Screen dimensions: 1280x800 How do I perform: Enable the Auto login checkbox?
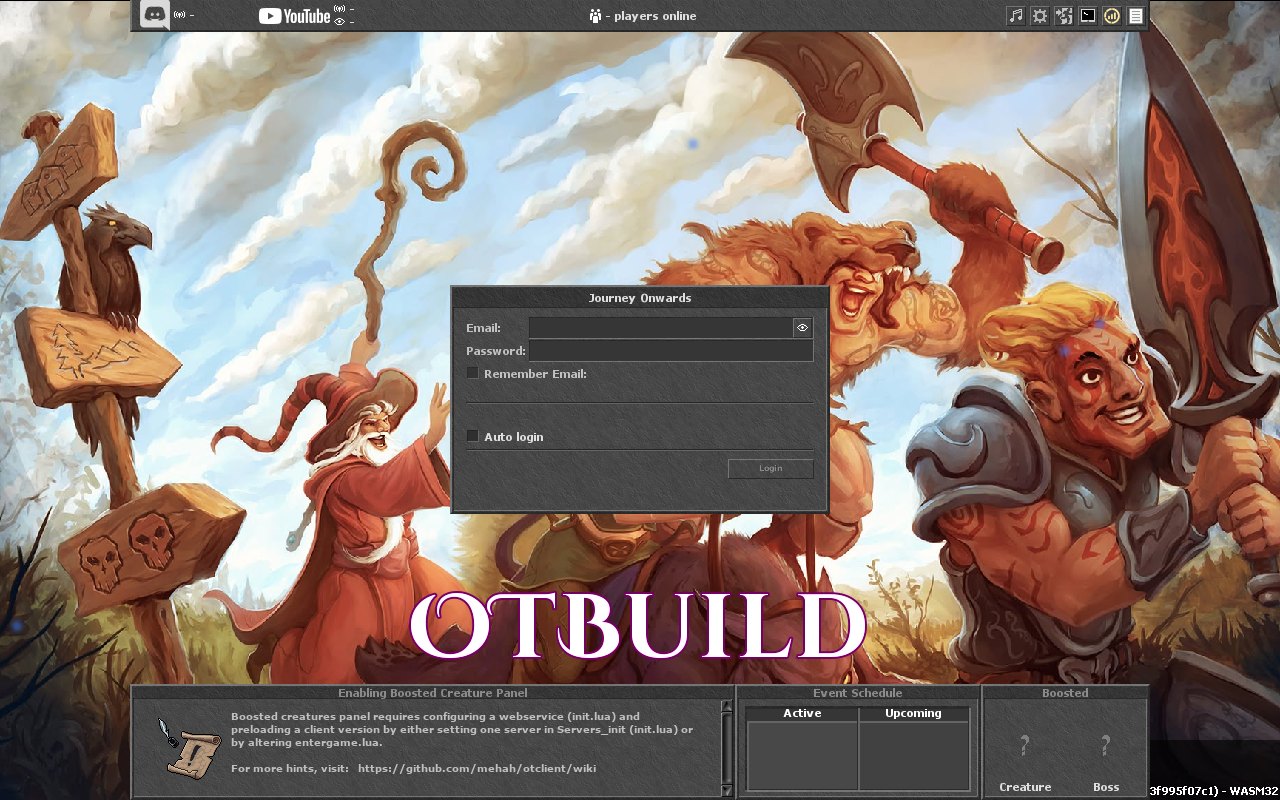tap(473, 436)
